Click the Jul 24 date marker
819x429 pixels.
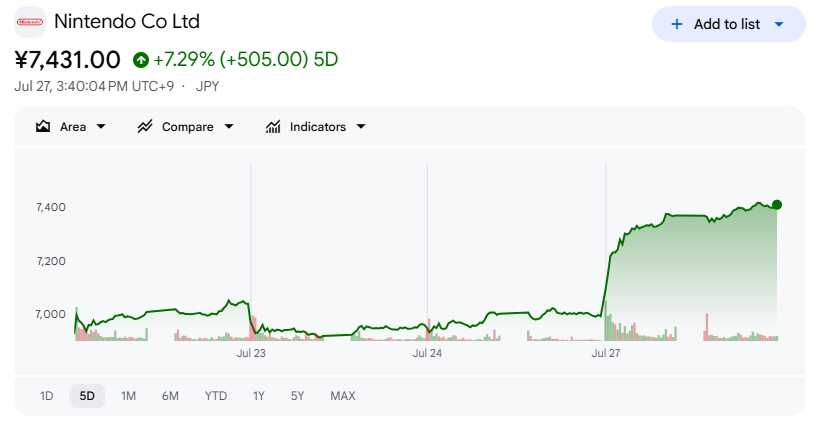pyautogui.click(x=427, y=353)
